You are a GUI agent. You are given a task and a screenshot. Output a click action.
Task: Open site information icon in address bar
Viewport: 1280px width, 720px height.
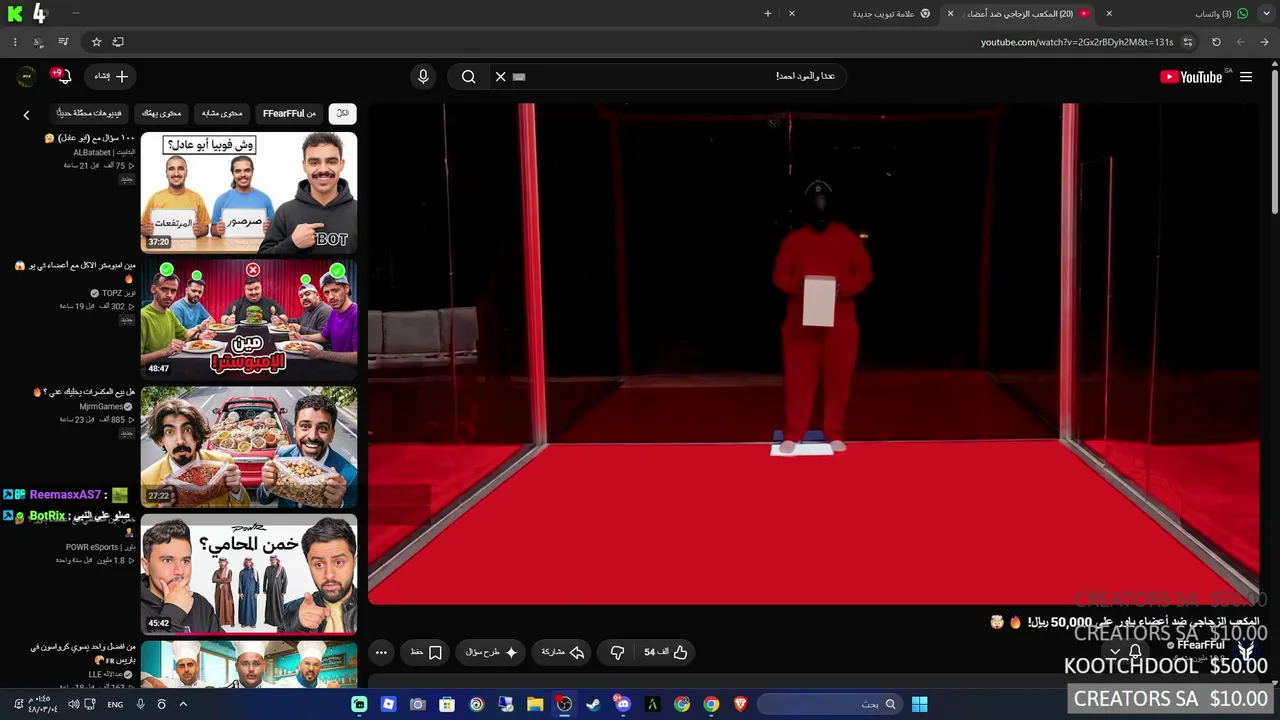pyautogui.click(x=1187, y=42)
